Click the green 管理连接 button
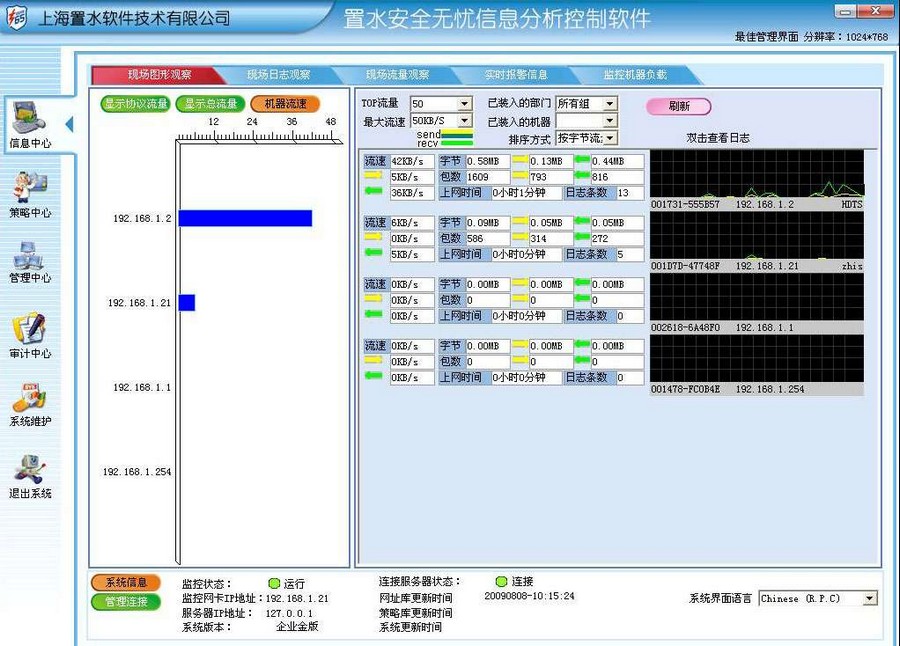This screenshot has width=900, height=646. (126, 601)
